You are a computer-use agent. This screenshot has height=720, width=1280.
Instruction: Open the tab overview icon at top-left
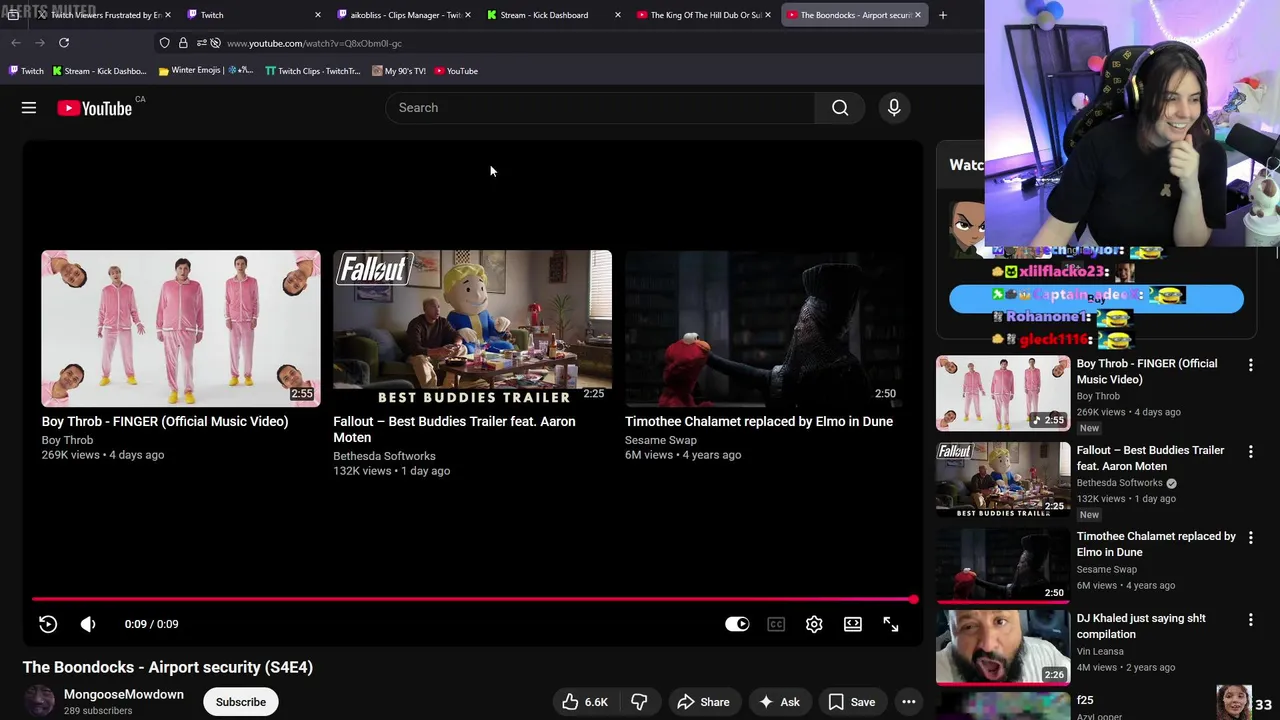coord(13,15)
